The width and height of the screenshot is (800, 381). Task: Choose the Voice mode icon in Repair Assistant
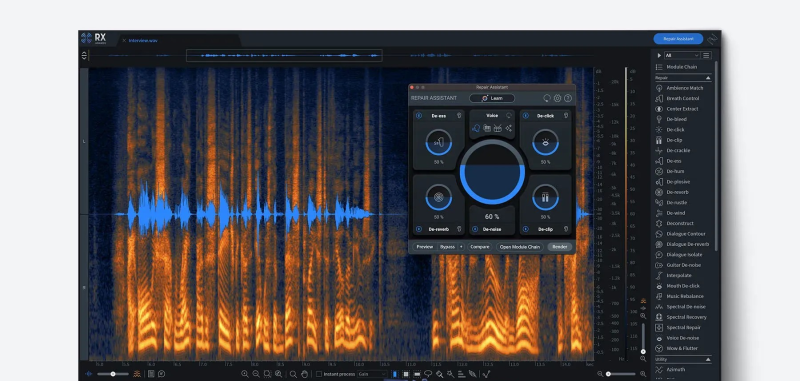476,129
